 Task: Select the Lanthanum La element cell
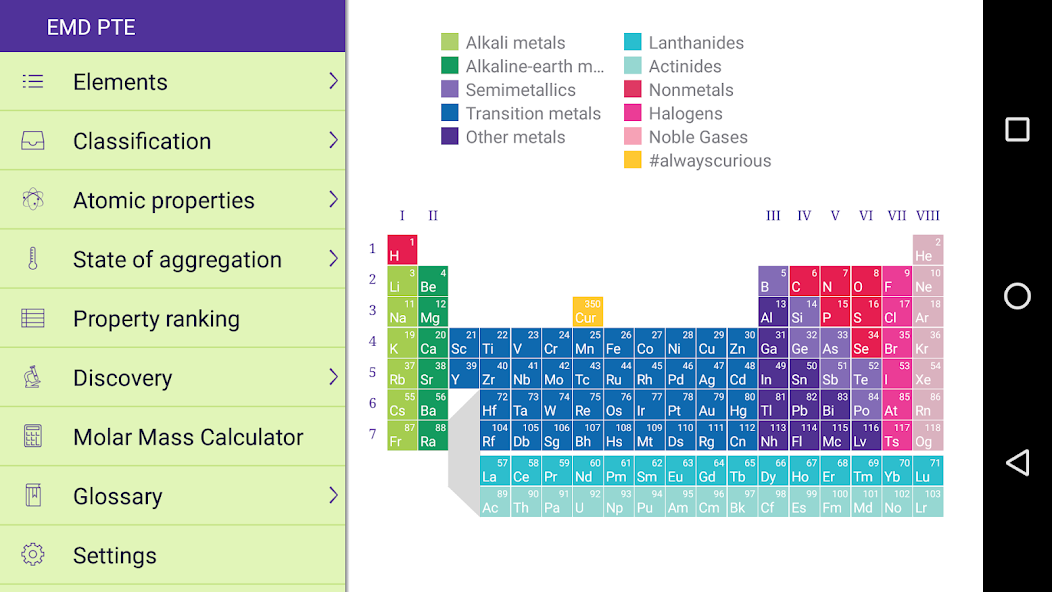click(495, 471)
